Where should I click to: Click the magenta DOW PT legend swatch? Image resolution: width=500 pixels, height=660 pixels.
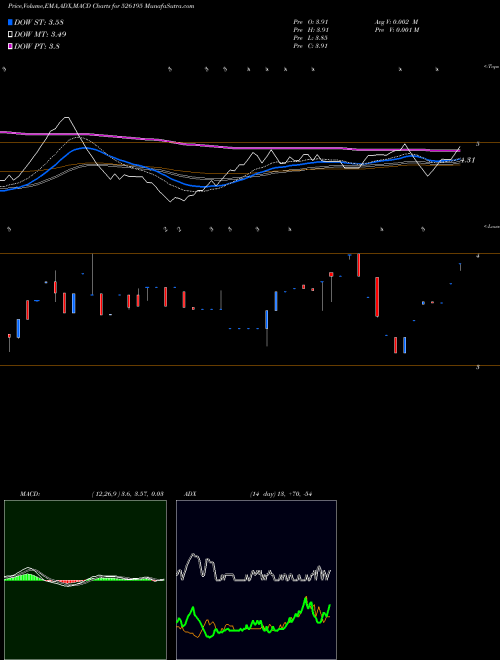[10, 46]
